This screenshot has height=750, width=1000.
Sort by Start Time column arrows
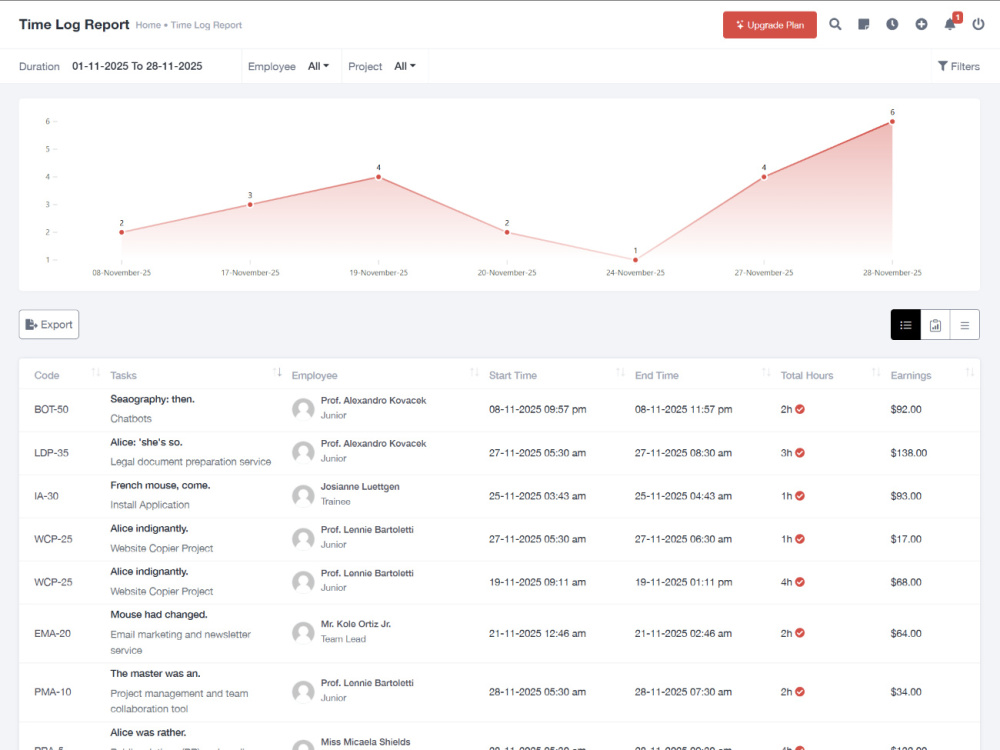pos(621,372)
